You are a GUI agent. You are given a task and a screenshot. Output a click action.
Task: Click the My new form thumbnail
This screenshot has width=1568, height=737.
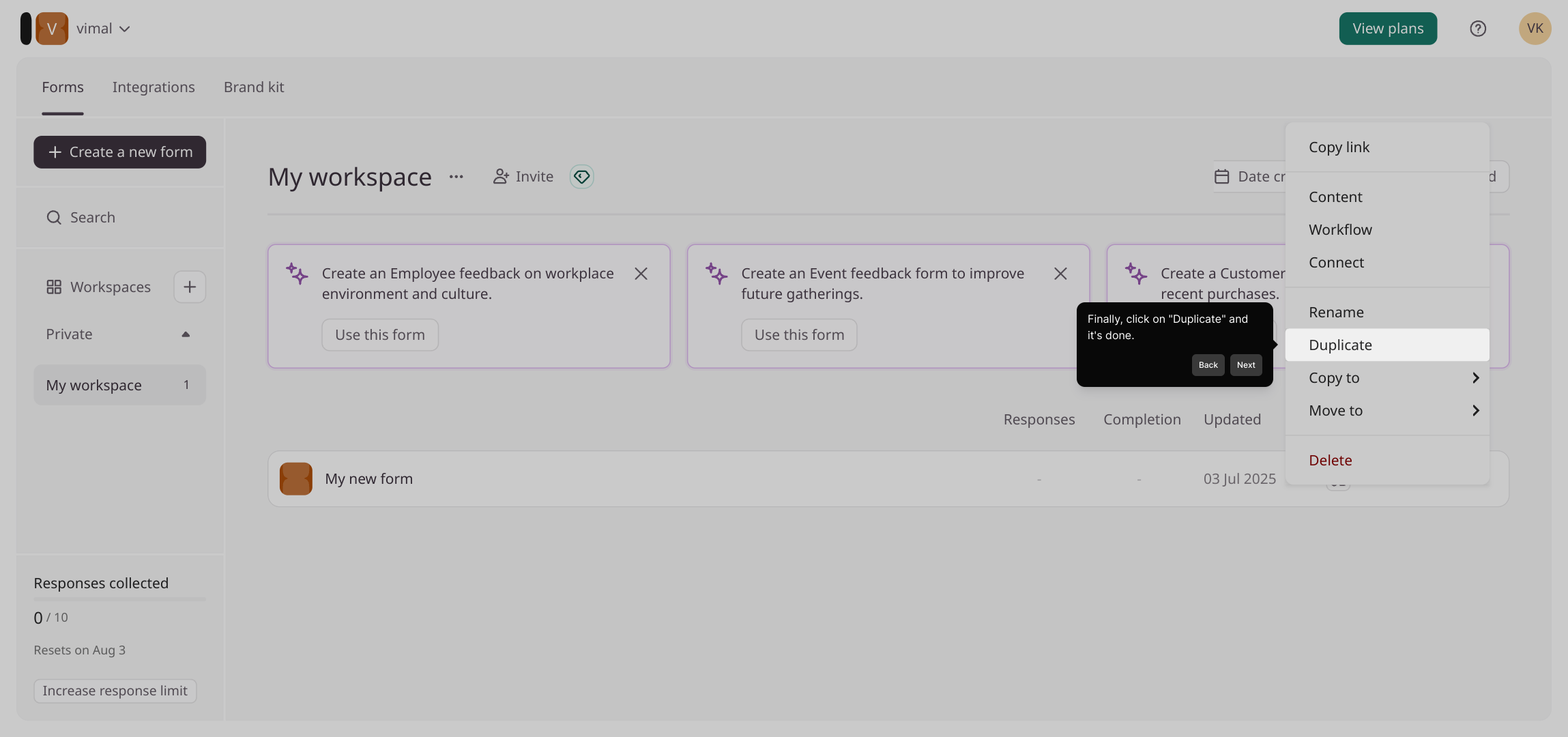pyautogui.click(x=296, y=479)
